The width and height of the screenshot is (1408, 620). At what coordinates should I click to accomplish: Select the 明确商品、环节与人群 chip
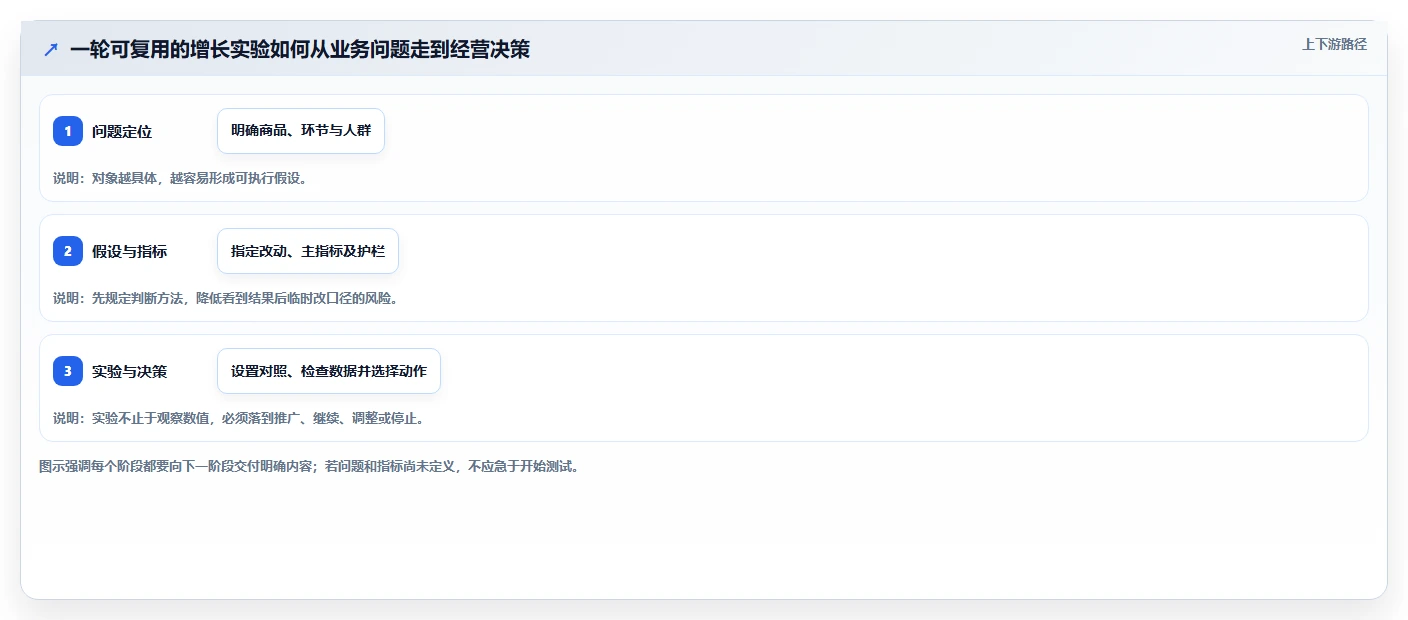301,131
